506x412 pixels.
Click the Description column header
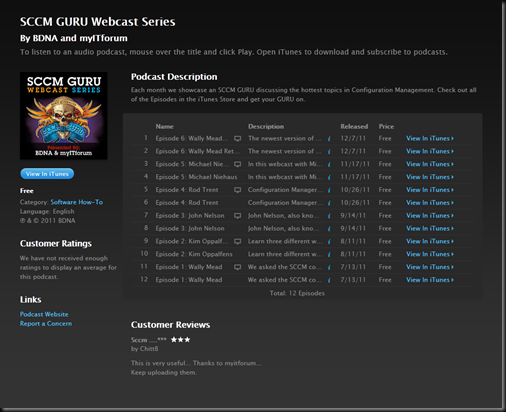click(266, 126)
